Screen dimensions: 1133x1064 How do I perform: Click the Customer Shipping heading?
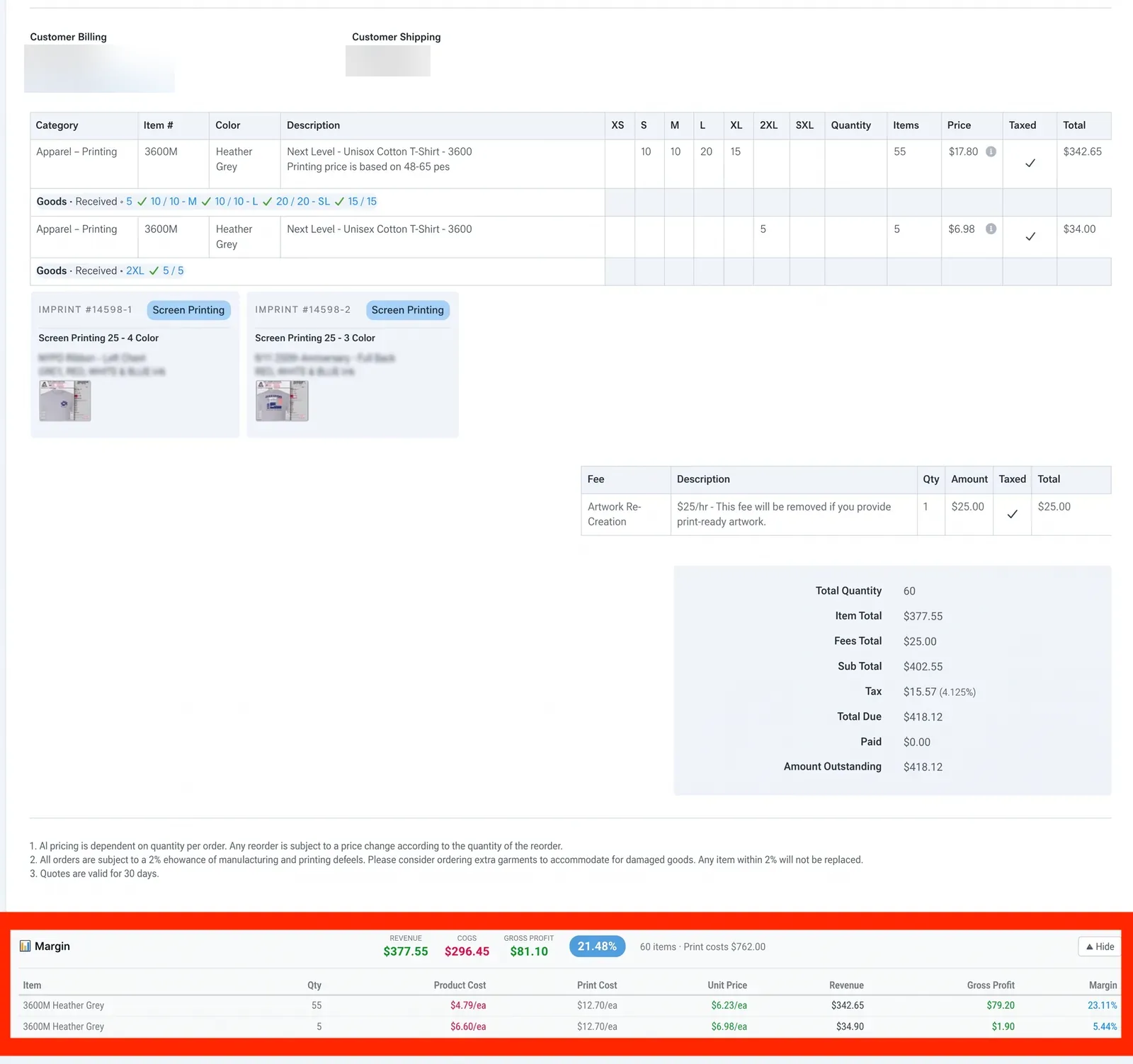[x=396, y=37]
